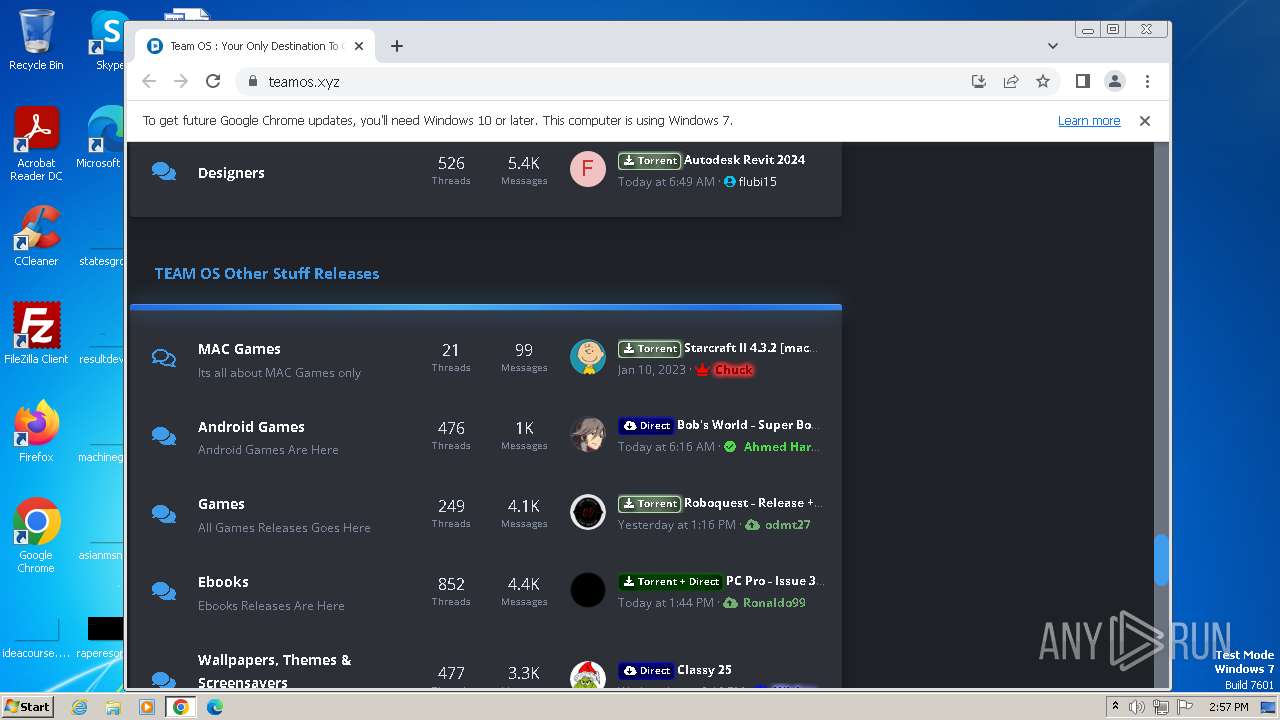Open the Ebooks forum chat-bubble icon

164,591
